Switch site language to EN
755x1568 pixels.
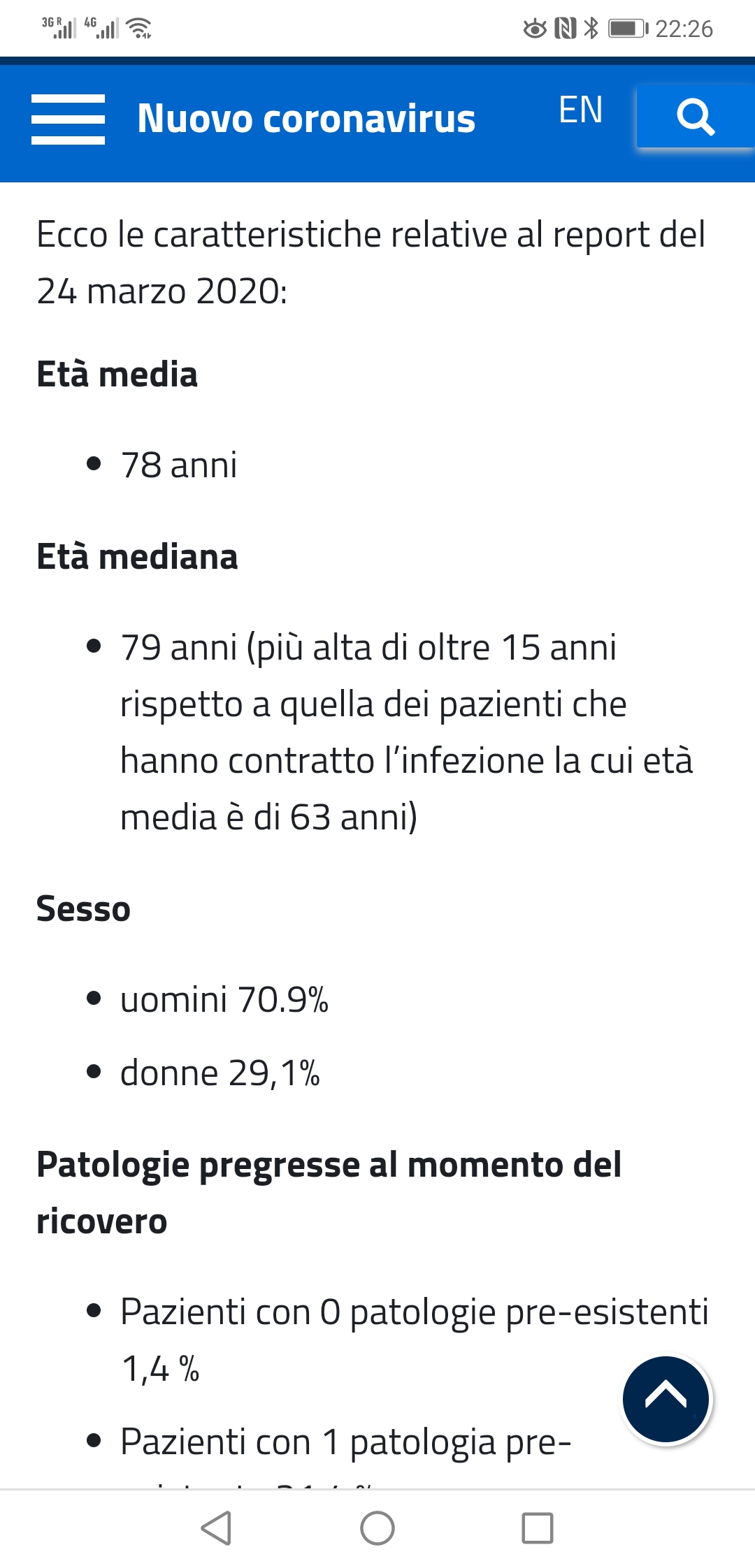(x=580, y=110)
